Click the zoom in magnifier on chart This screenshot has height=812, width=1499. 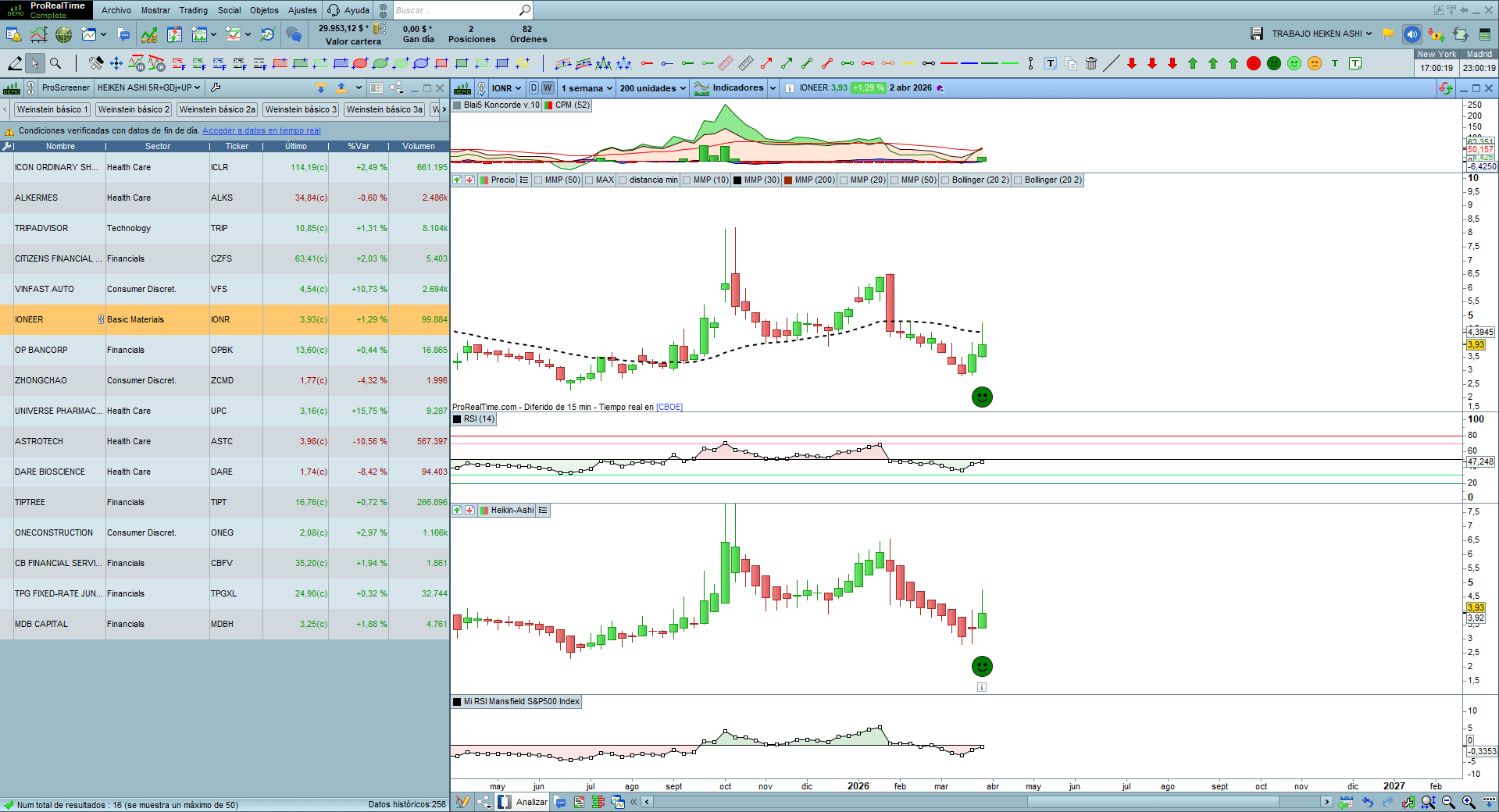(1469, 802)
